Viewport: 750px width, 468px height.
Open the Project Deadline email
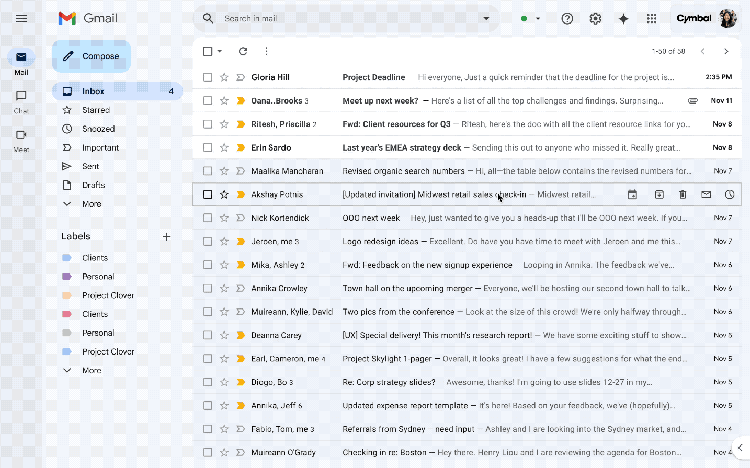coord(467,77)
